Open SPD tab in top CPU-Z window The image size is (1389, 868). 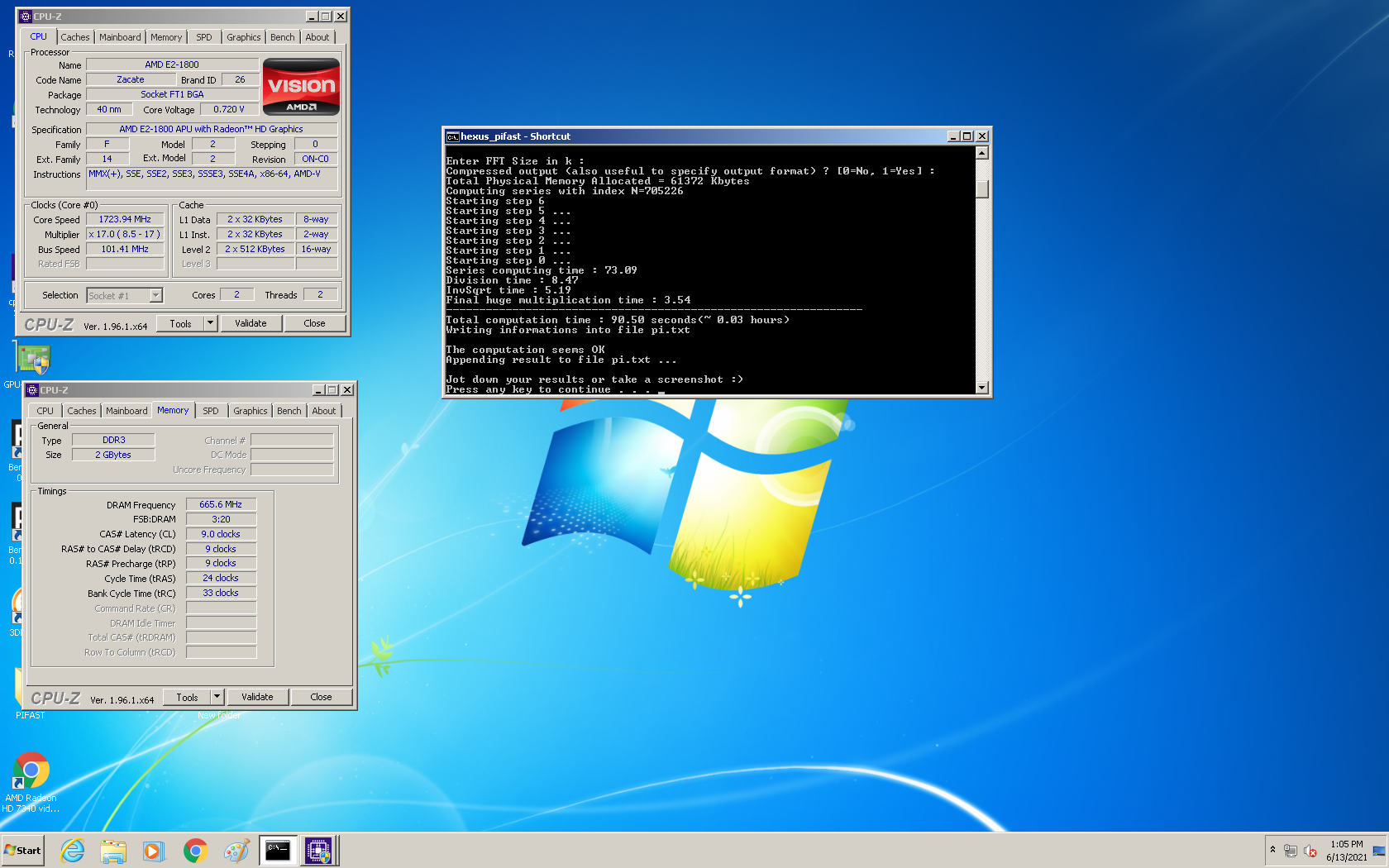204,37
